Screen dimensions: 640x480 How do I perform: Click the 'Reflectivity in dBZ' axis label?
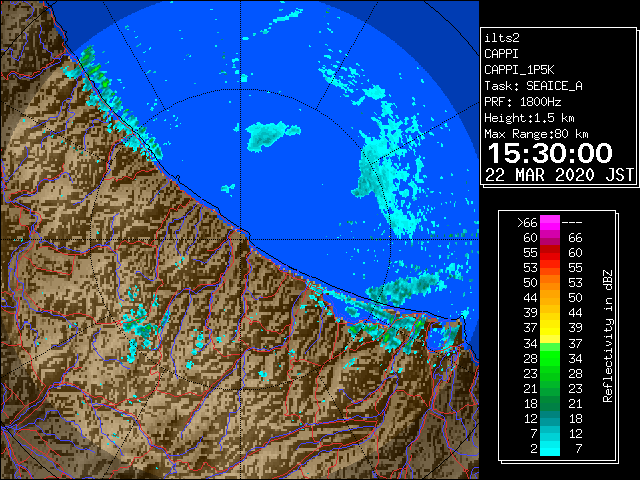pyautogui.click(x=608, y=336)
